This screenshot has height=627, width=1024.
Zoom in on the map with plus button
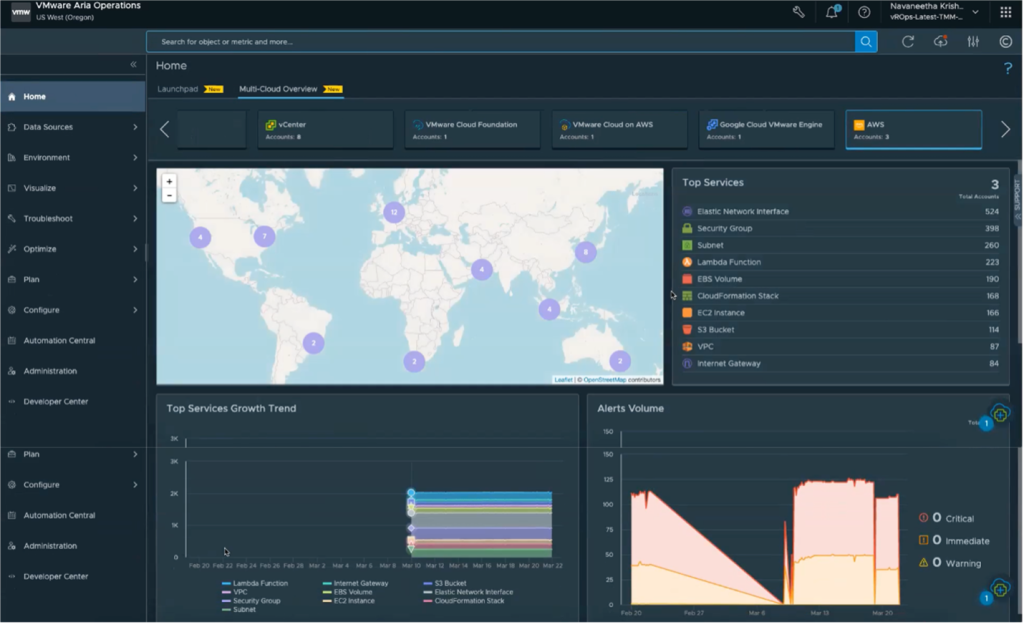coord(169,182)
